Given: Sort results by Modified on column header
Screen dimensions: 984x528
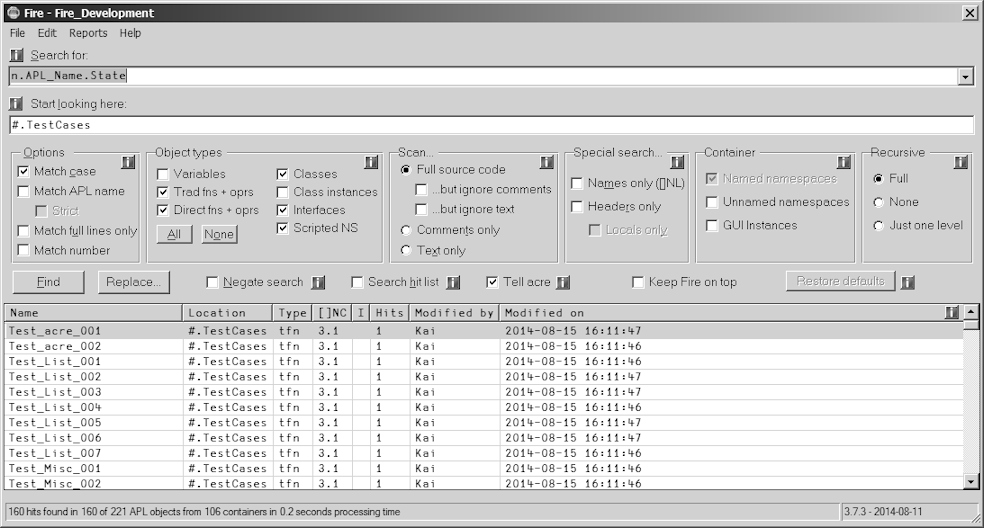Looking at the screenshot, I should point(732,313).
